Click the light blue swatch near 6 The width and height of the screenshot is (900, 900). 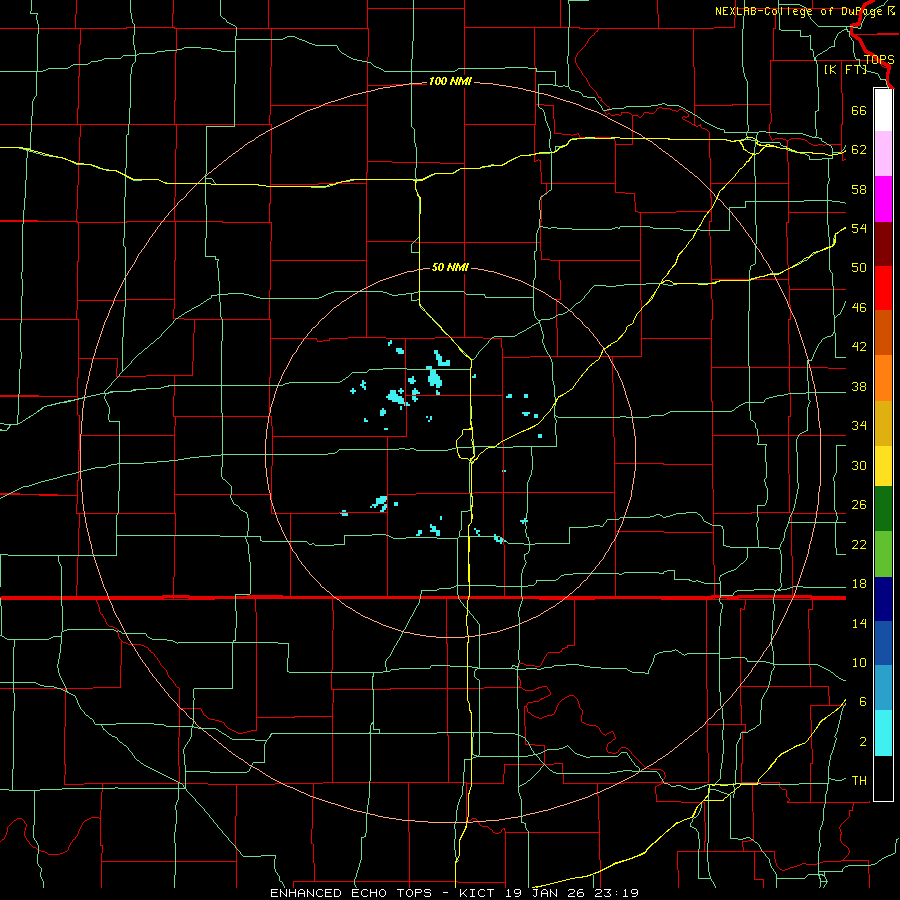[883, 688]
